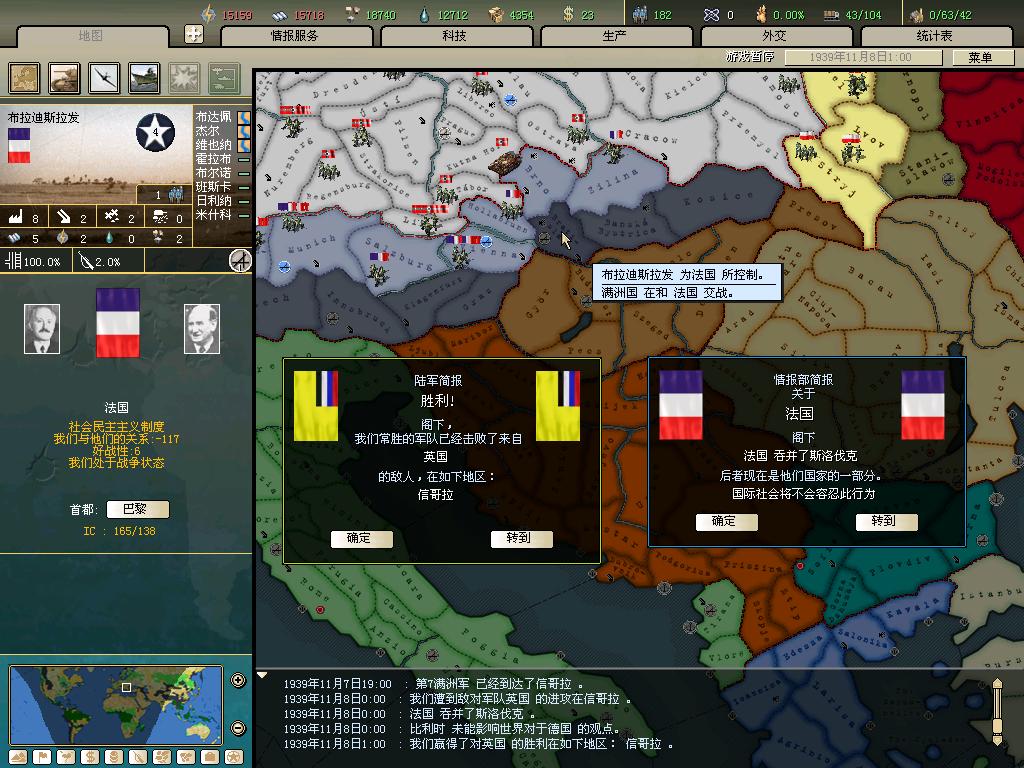The image size is (1024, 768).
Task: Click the world minimap
Action: point(116,705)
